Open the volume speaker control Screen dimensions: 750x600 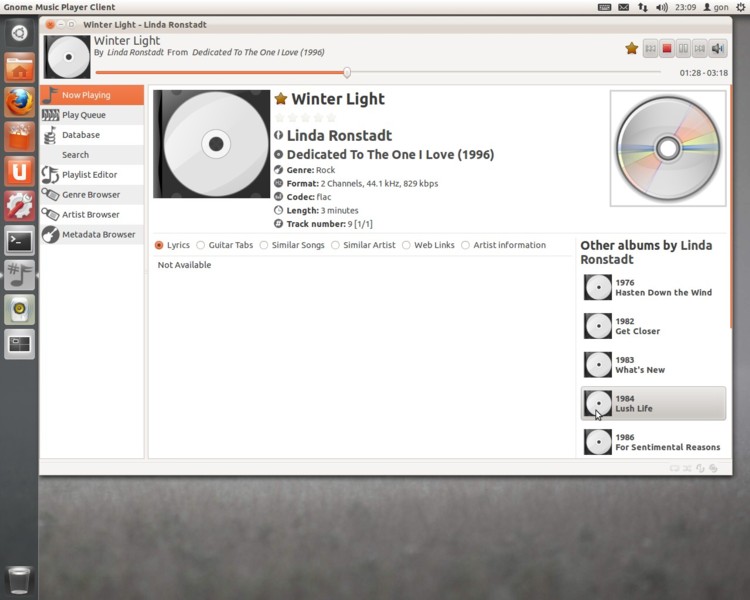point(717,48)
